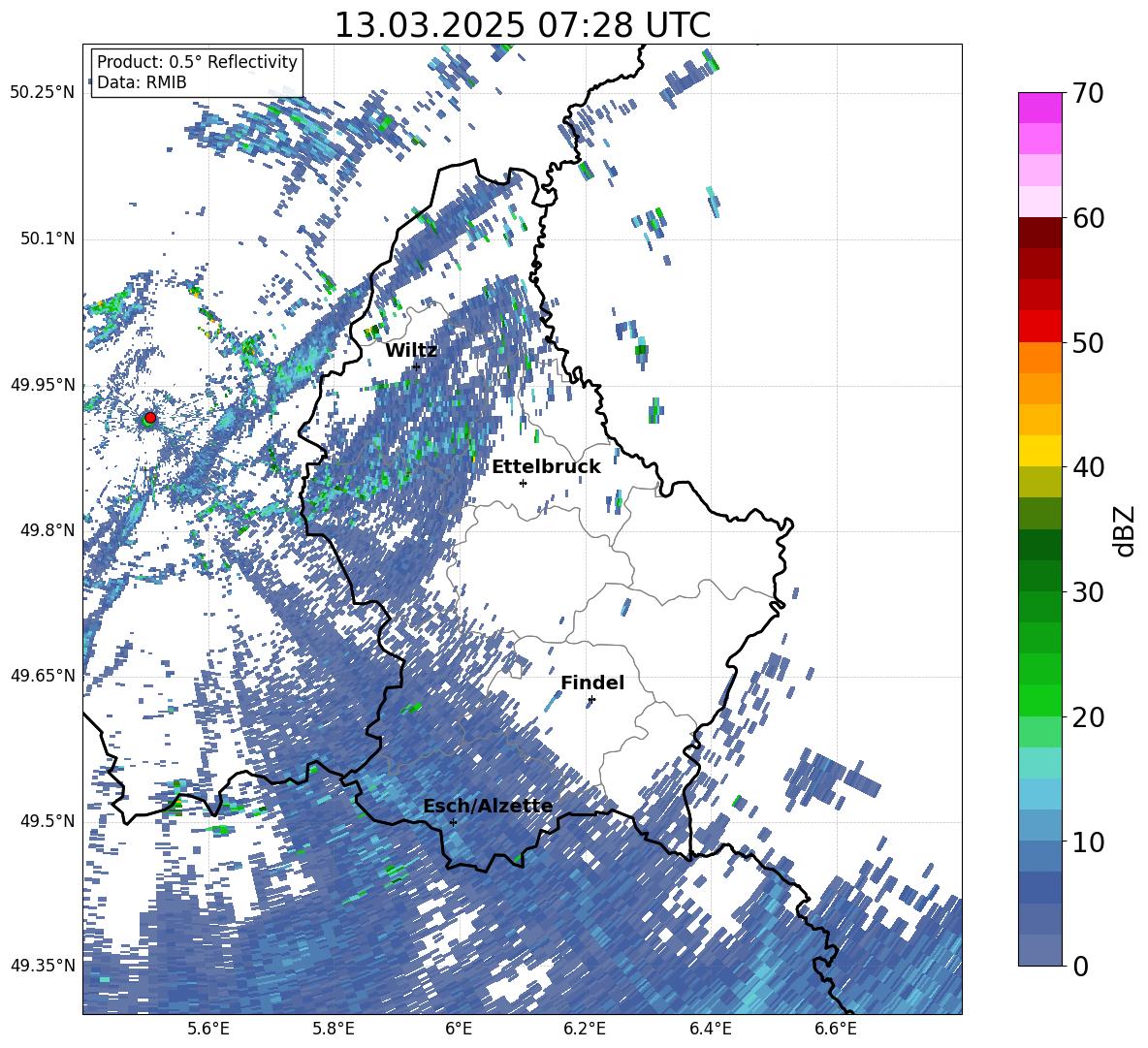Click the colorbar tick label 70
The image size is (1148, 1048).
tap(1088, 93)
